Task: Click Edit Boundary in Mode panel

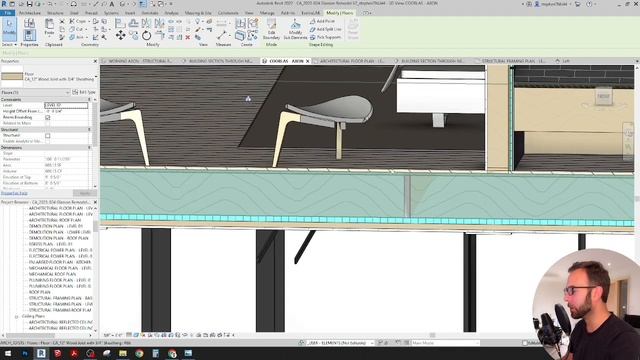Action: pos(271,29)
